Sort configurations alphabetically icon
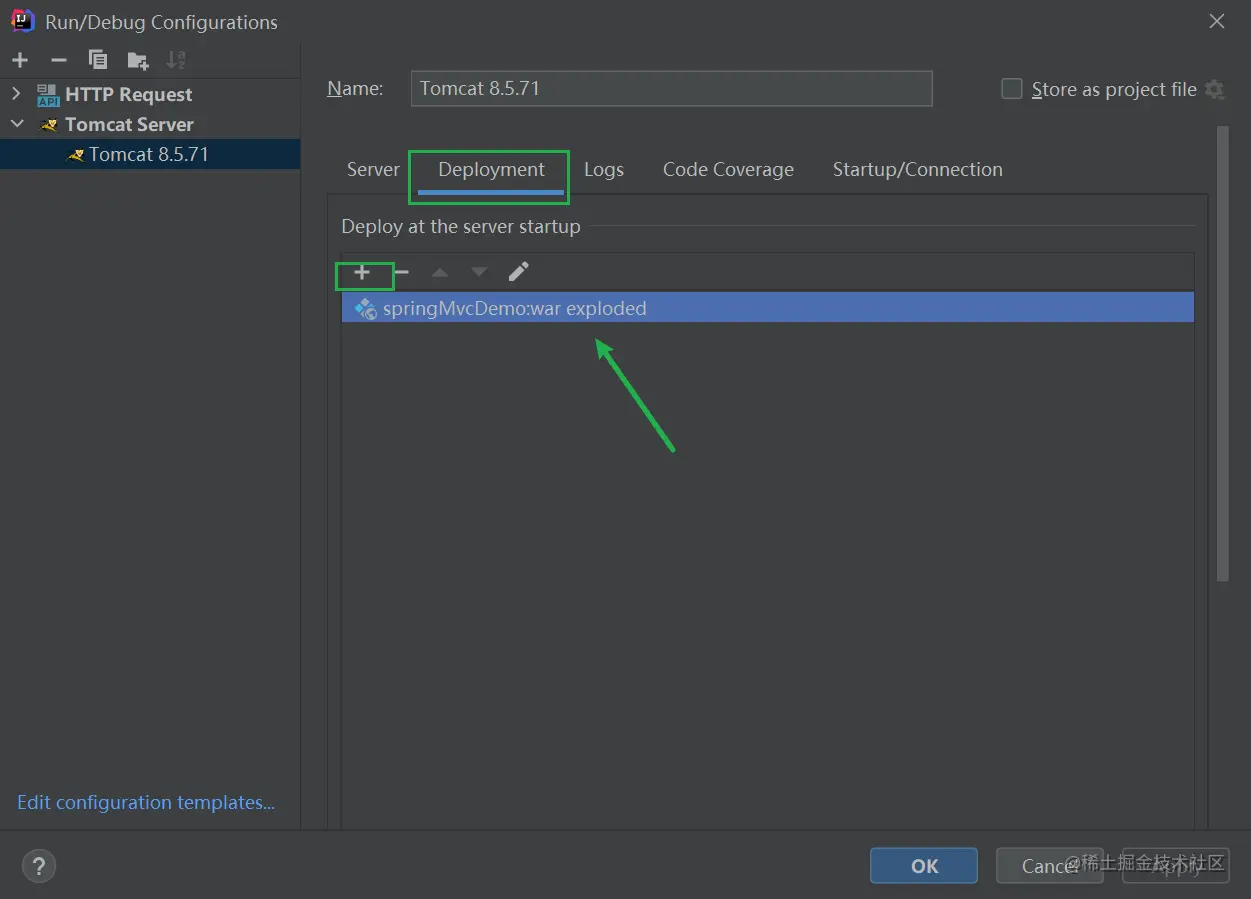 click(176, 60)
